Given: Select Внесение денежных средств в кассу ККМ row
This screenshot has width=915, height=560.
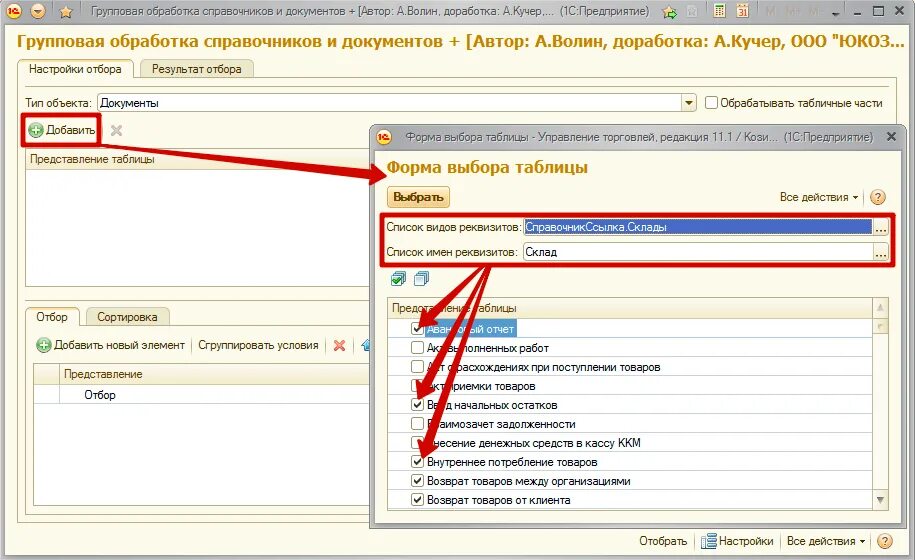Looking at the screenshot, I should [x=630, y=443].
